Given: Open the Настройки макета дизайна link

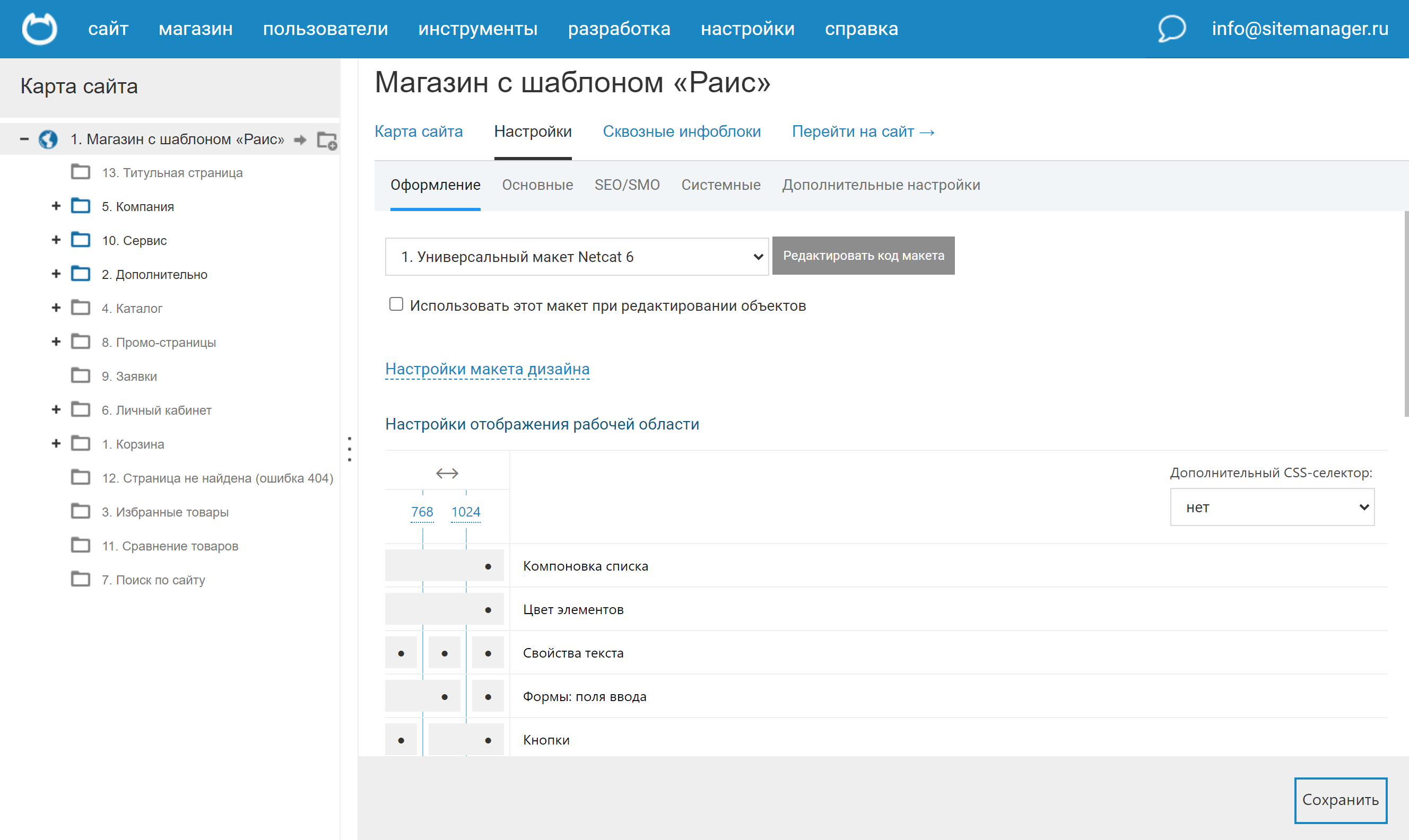Looking at the screenshot, I should click(x=487, y=369).
